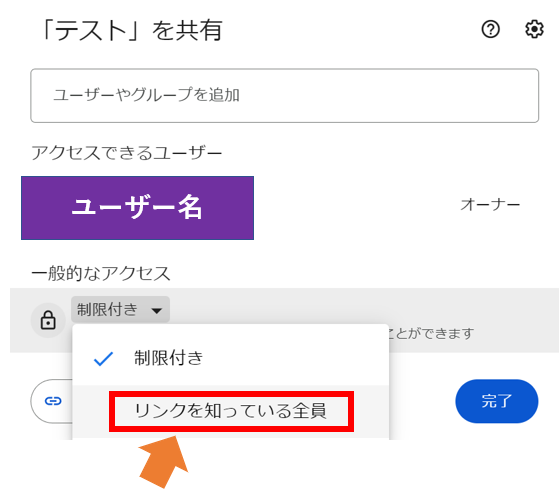Focus the ユーザーやグループを追加 input field
The image size is (559, 490).
click(x=284, y=96)
